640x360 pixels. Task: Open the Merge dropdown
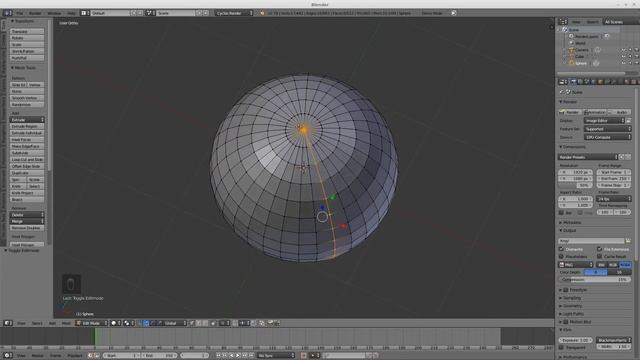pyautogui.click(x=27, y=221)
